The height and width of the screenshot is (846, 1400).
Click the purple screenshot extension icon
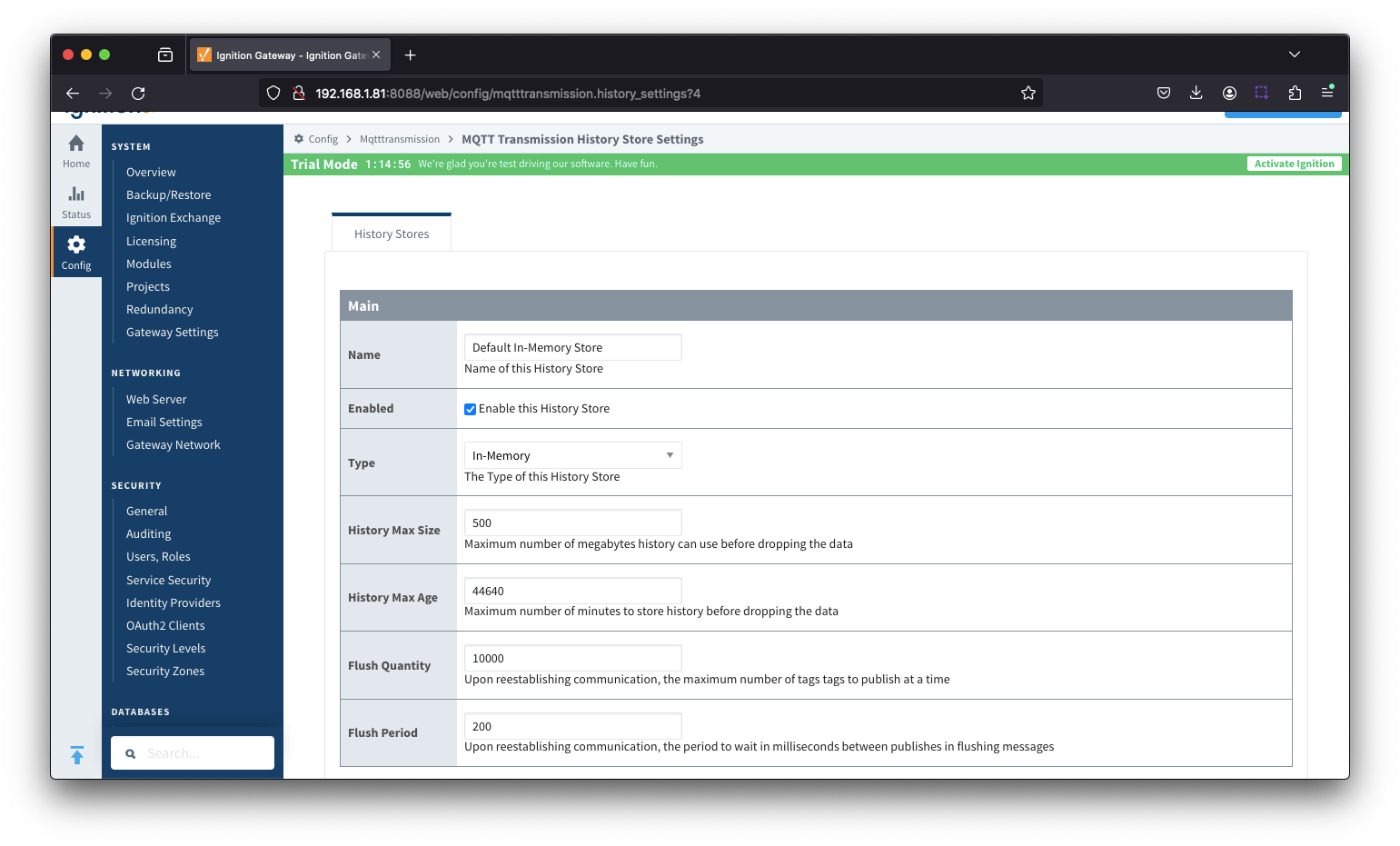click(x=1262, y=93)
